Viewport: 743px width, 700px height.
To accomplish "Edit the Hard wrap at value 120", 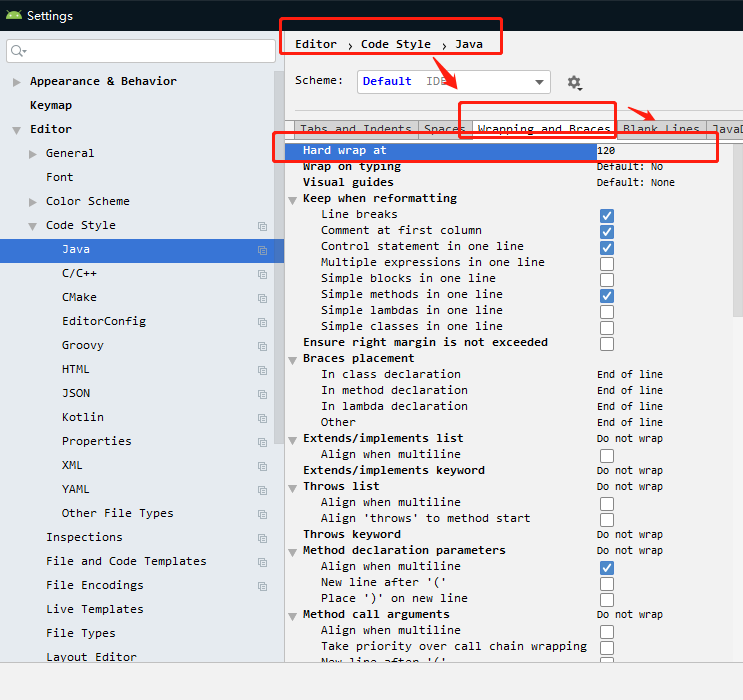I will 606,151.
